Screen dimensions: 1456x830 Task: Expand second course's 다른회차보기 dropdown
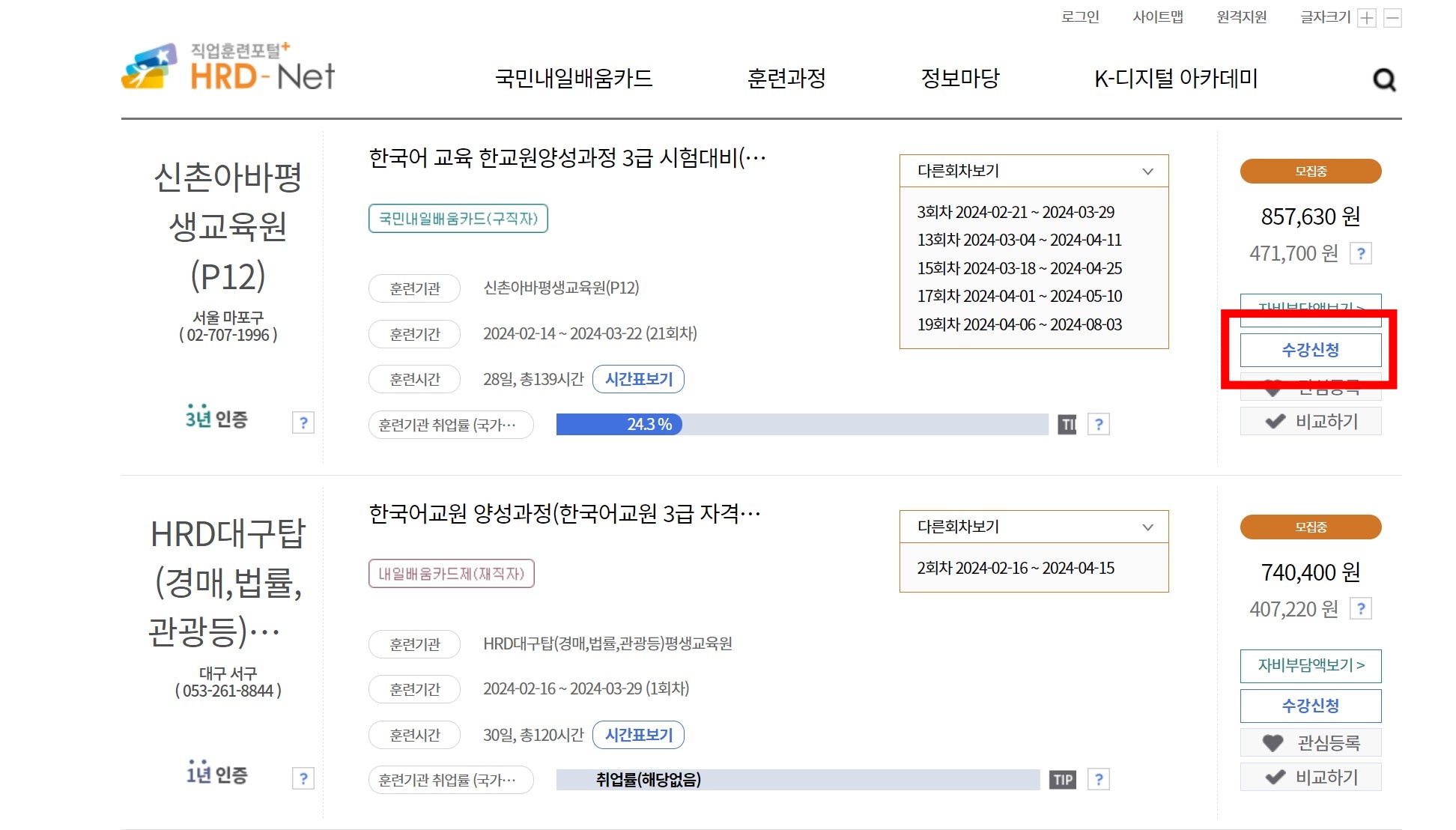pyautogui.click(x=1034, y=527)
